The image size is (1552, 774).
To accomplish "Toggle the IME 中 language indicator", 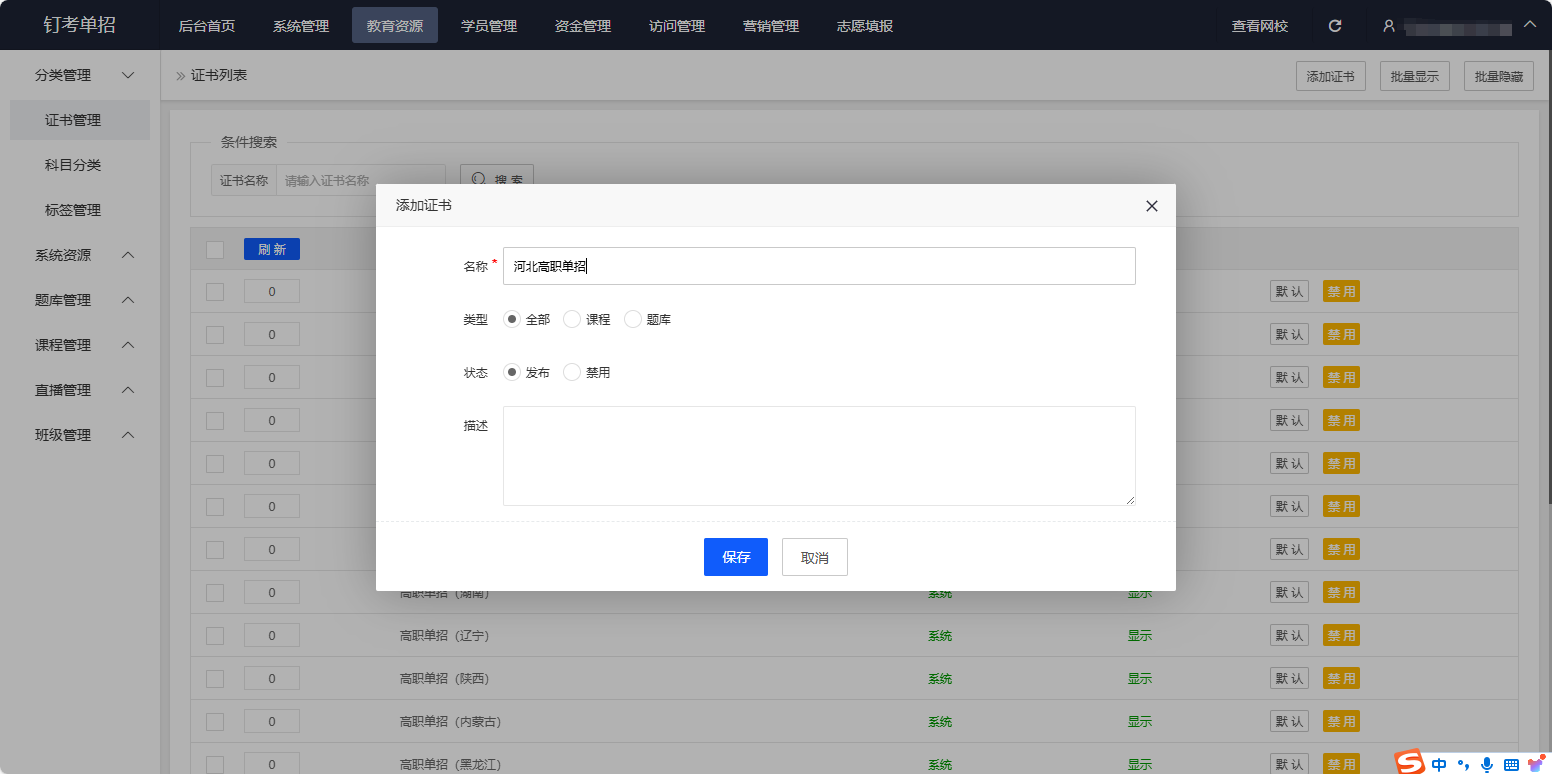I will tap(1439, 764).
